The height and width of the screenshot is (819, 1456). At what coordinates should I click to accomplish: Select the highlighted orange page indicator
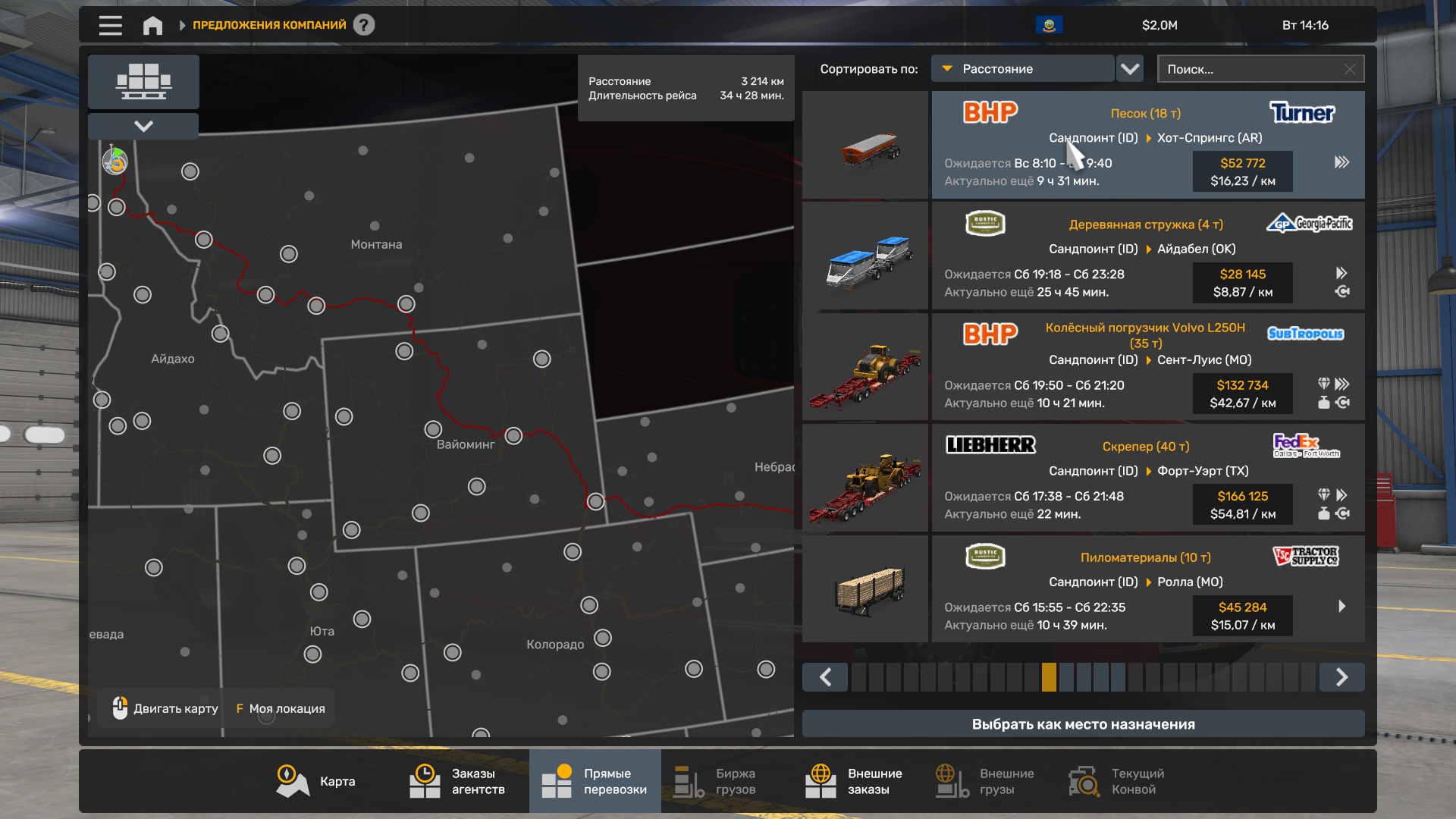point(1049,676)
